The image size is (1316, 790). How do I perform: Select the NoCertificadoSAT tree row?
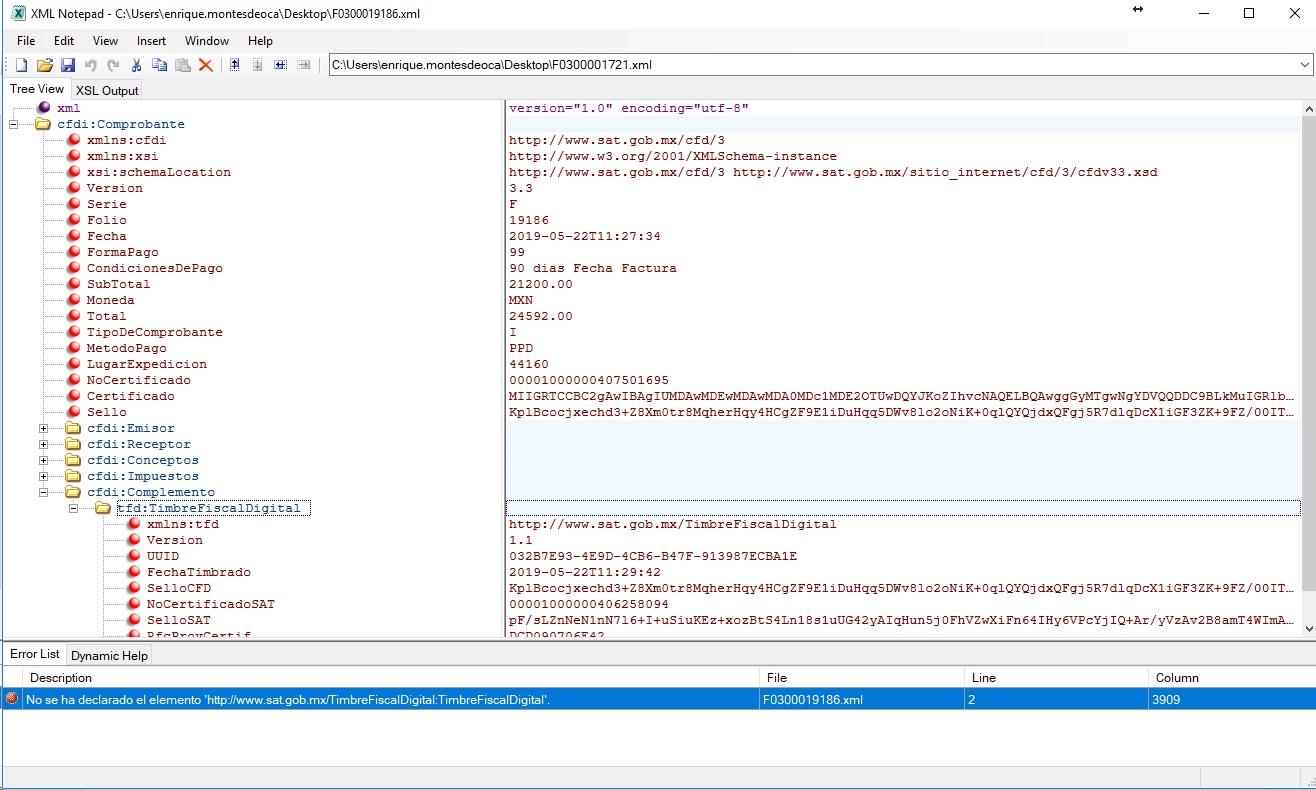(x=211, y=604)
